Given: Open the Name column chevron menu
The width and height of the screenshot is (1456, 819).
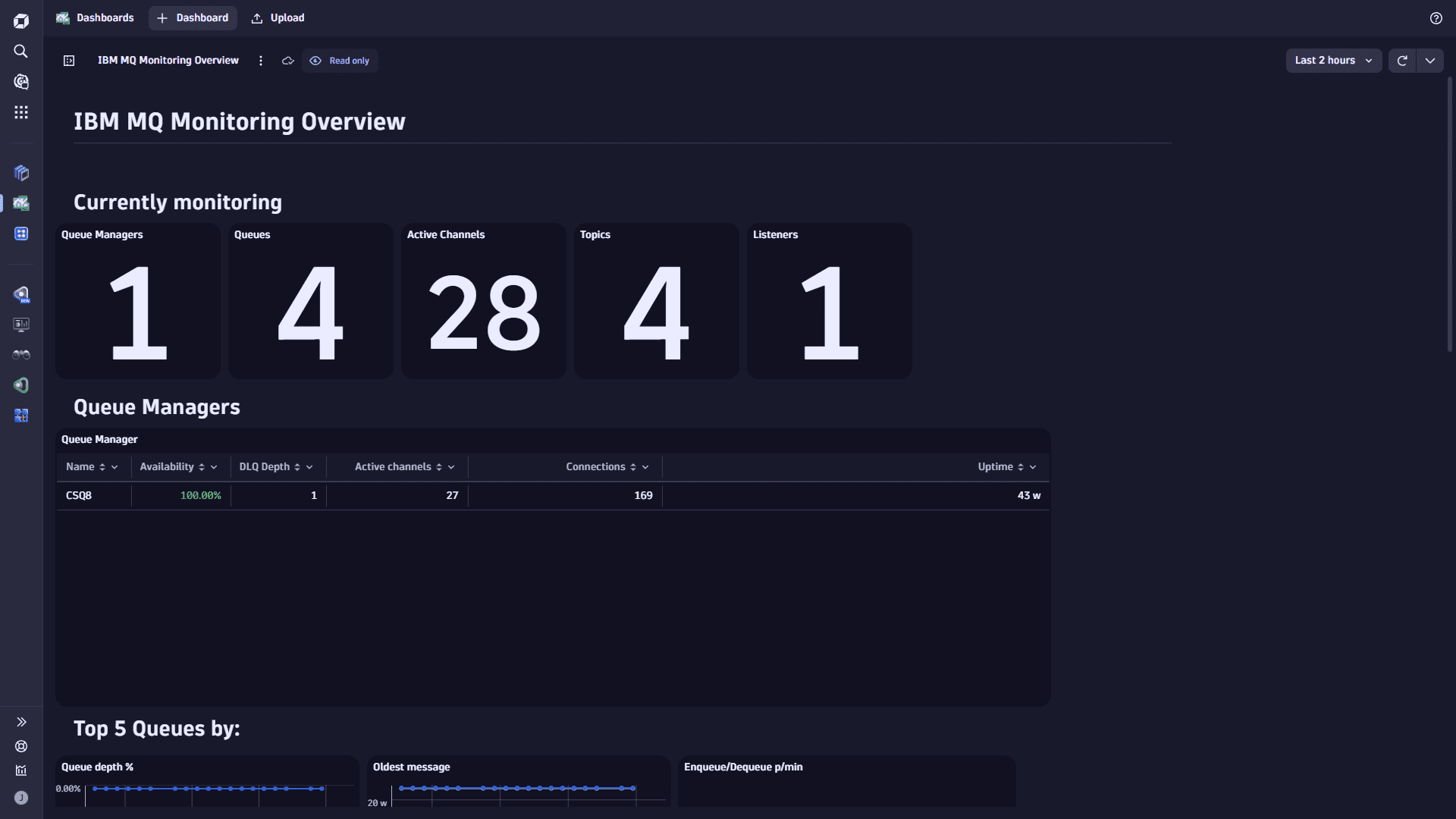Looking at the screenshot, I should click(x=115, y=467).
